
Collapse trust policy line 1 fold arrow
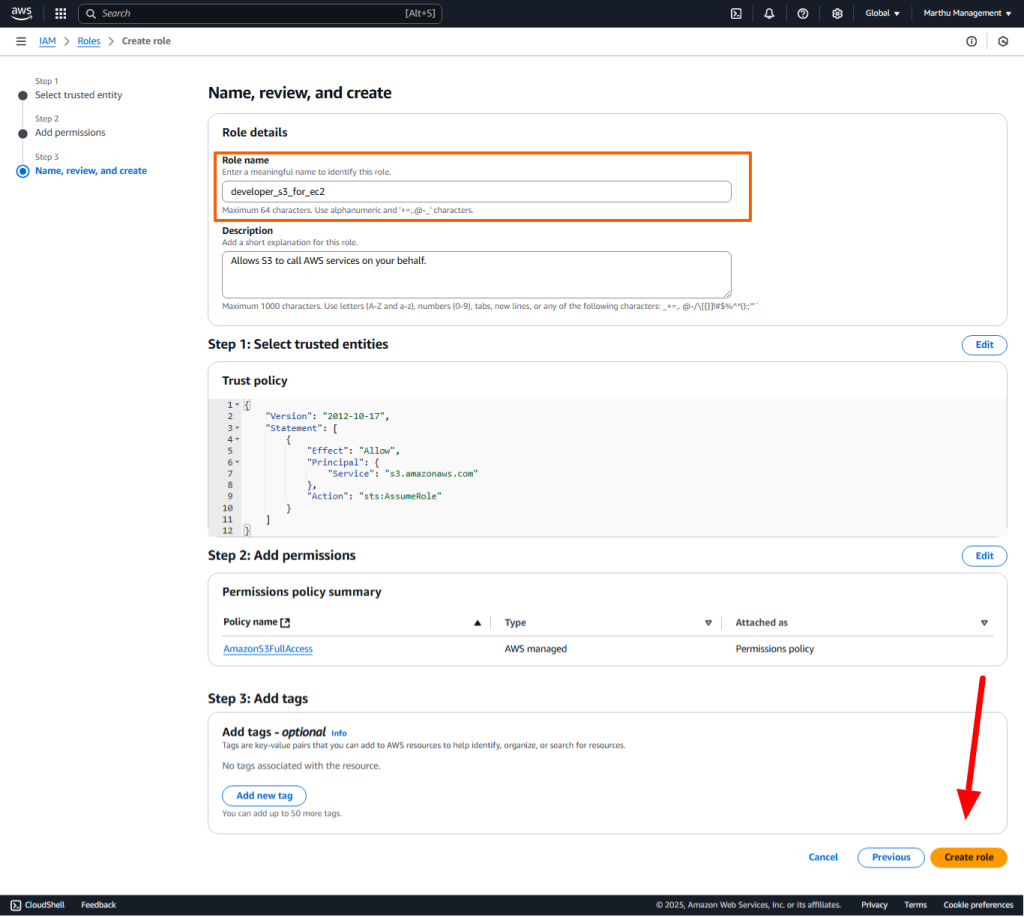point(237,405)
